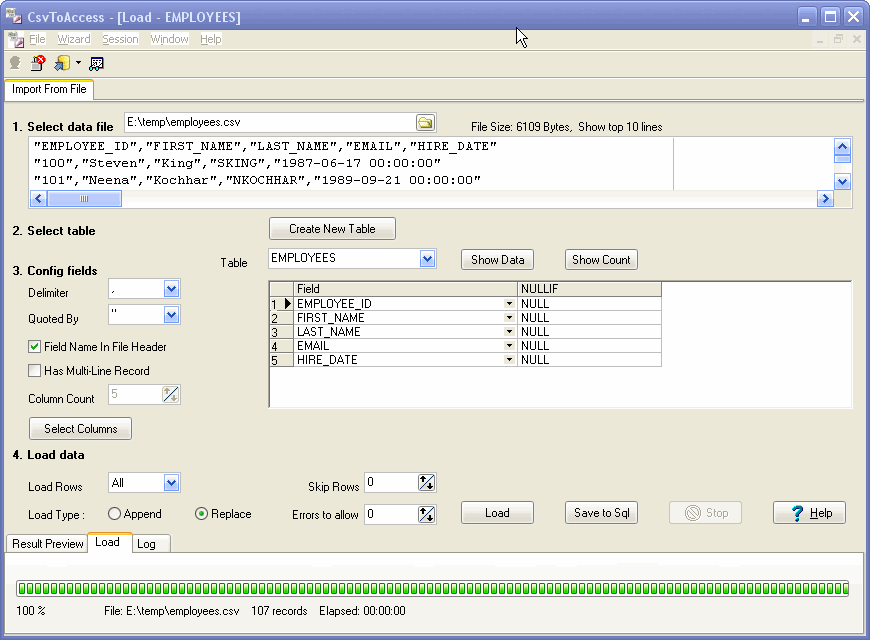Click the scheduler calendar icon in toolbar
The width and height of the screenshot is (870, 640).
(x=97, y=63)
